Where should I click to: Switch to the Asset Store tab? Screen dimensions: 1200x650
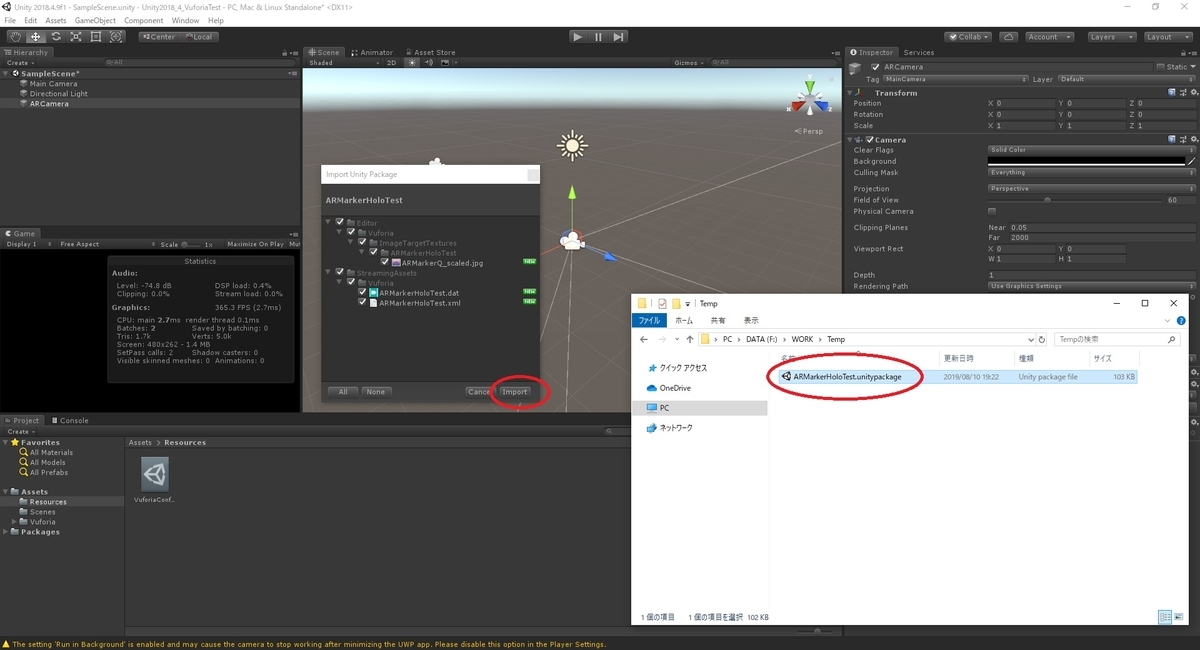coord(430,52)
